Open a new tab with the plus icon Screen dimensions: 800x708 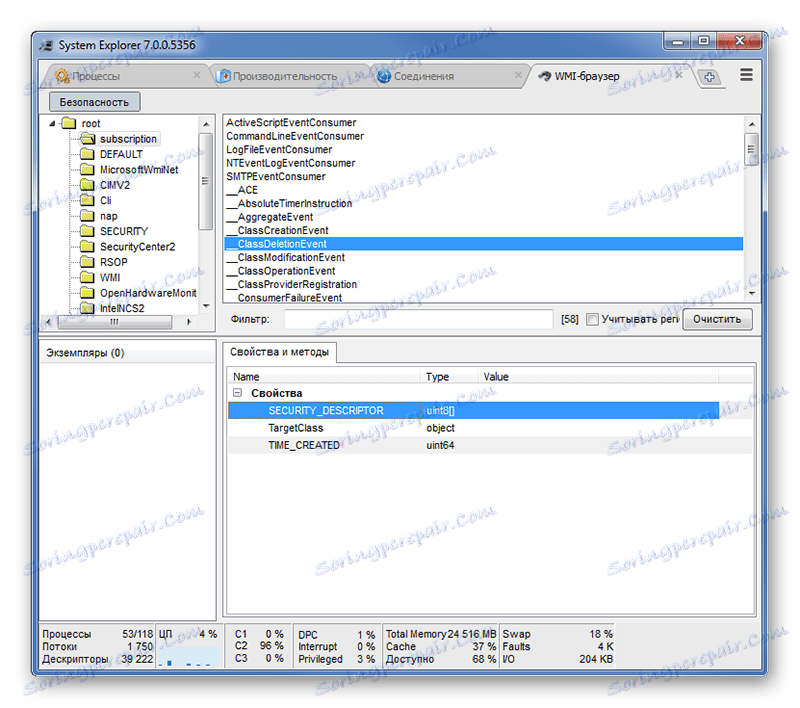pos(709,75)
